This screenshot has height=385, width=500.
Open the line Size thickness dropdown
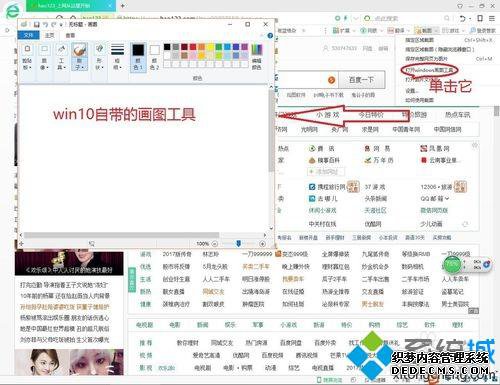click(x=117, y=57)
